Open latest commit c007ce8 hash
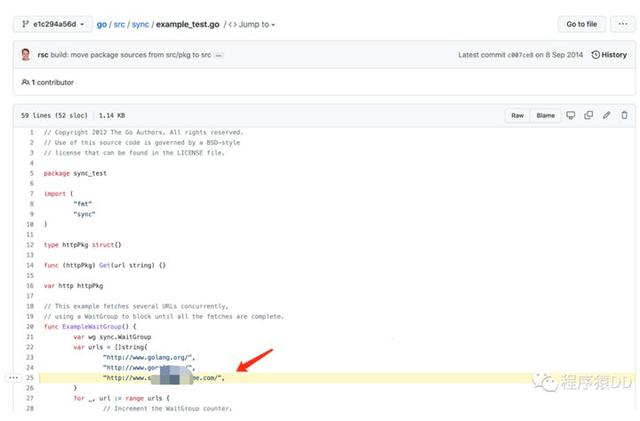This screenshot has width=640, height=421. (520, 55)
